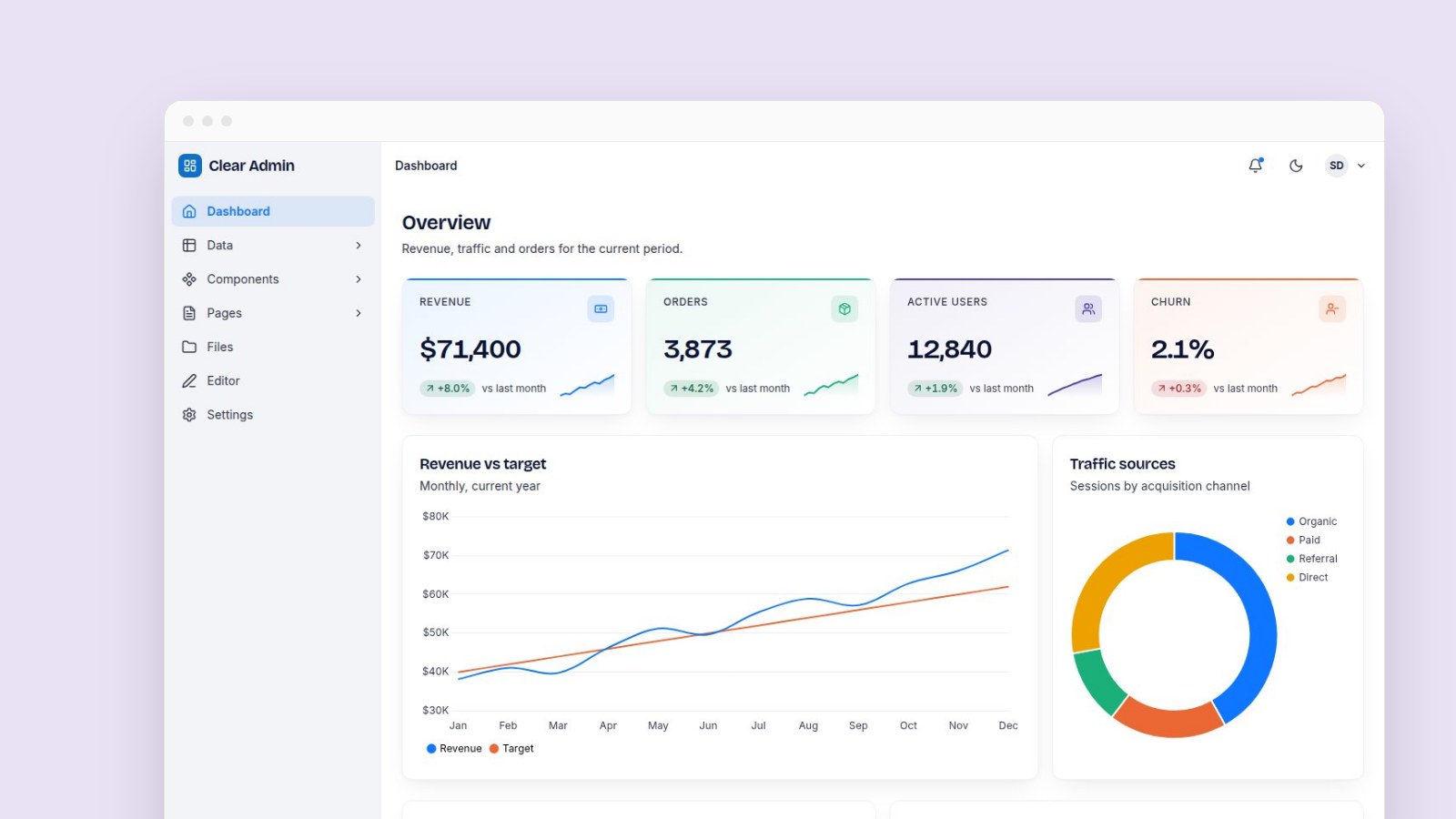Click the Dashboard home icon
Viewport: 1456px width, 819px height.
click(x=189, y=211)
